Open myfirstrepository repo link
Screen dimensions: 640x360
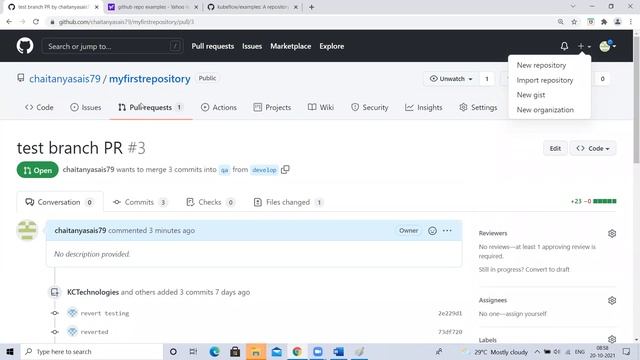[149, 79]
